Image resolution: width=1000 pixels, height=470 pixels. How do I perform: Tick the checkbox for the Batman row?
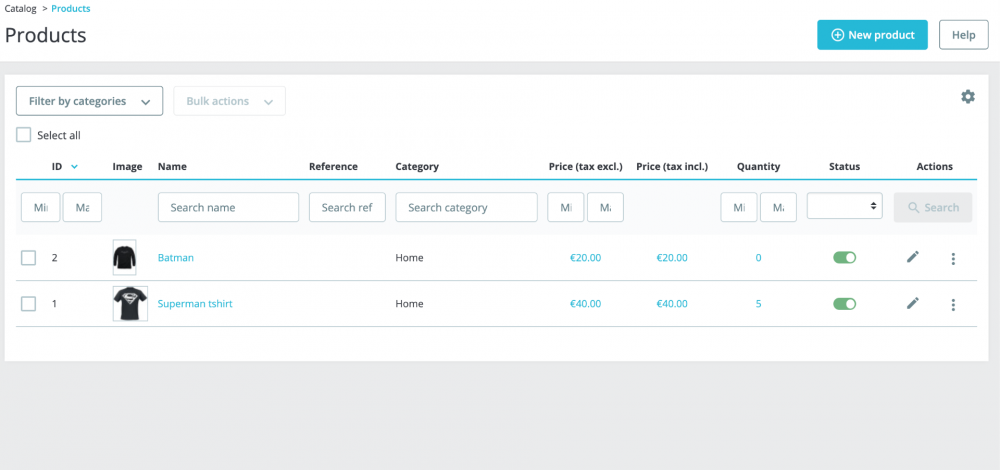click(29, 258)
